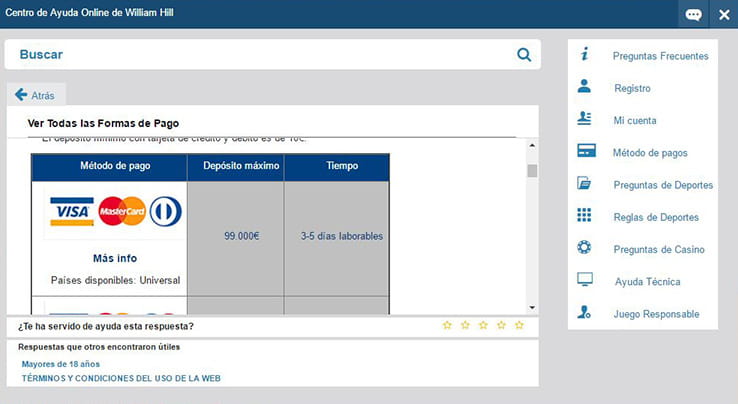Rate the answer one star
This screenshot has height=404, width=738.
(447, 325)
